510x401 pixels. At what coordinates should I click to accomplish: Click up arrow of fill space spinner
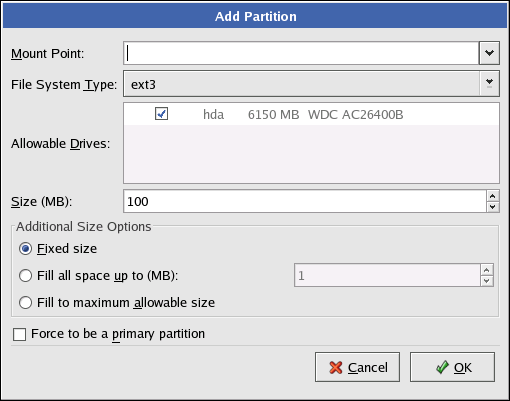pyautogui.click(x=487, y=270)
